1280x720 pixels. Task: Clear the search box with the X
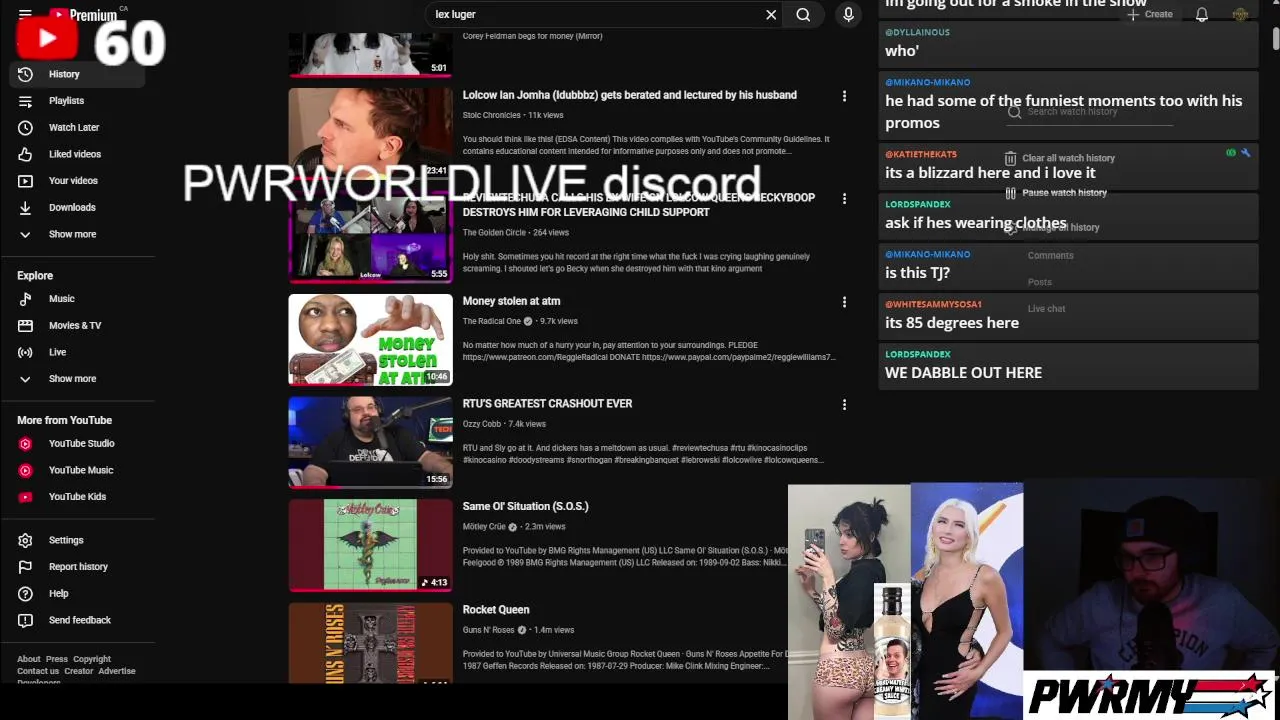(x=771, y=15)
